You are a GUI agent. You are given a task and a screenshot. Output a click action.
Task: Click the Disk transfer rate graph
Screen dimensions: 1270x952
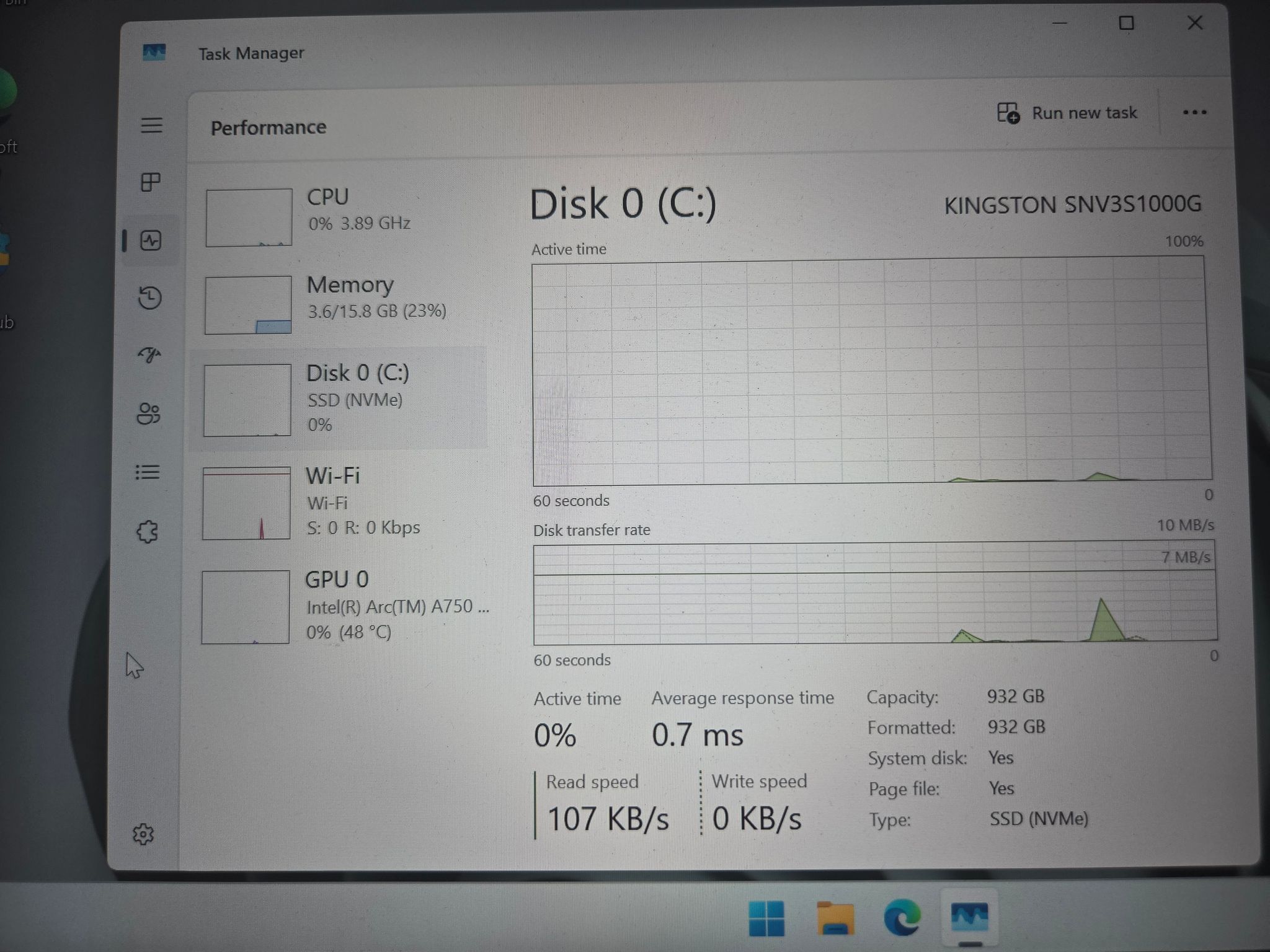click(x=874, y=593)
